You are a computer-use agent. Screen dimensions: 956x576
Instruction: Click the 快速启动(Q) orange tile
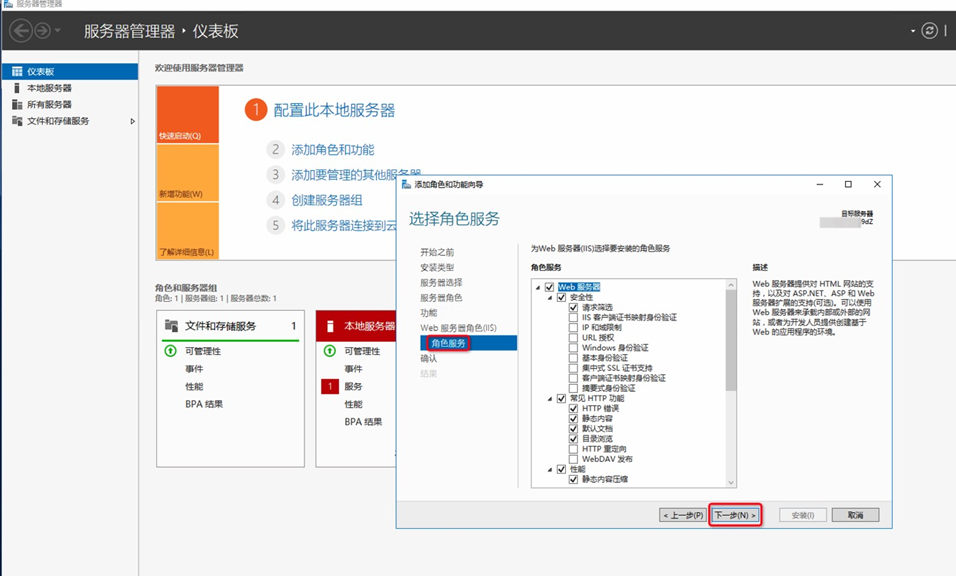[x=187, y=114]
